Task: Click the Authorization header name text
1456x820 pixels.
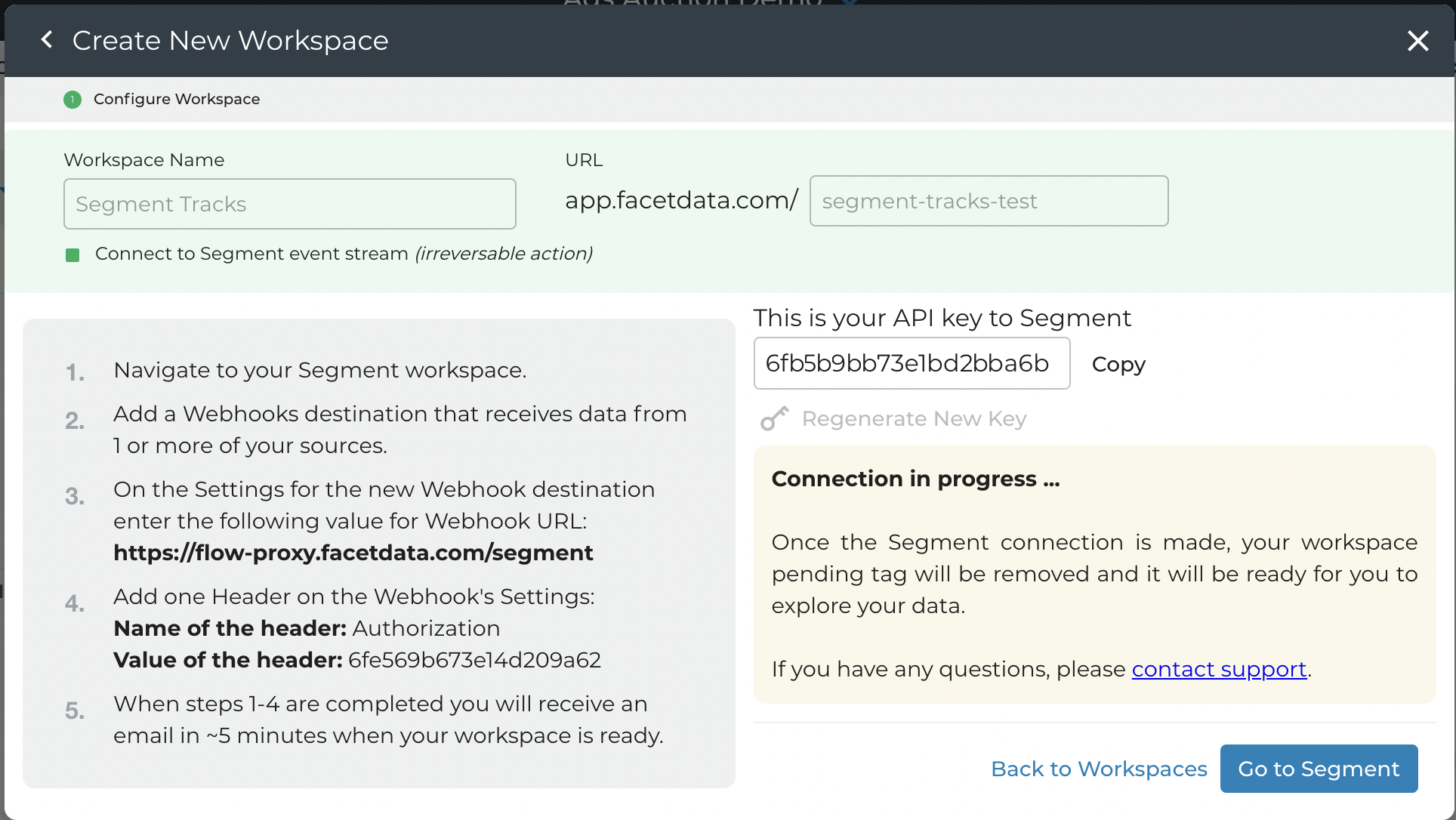Action: point(426,628)
